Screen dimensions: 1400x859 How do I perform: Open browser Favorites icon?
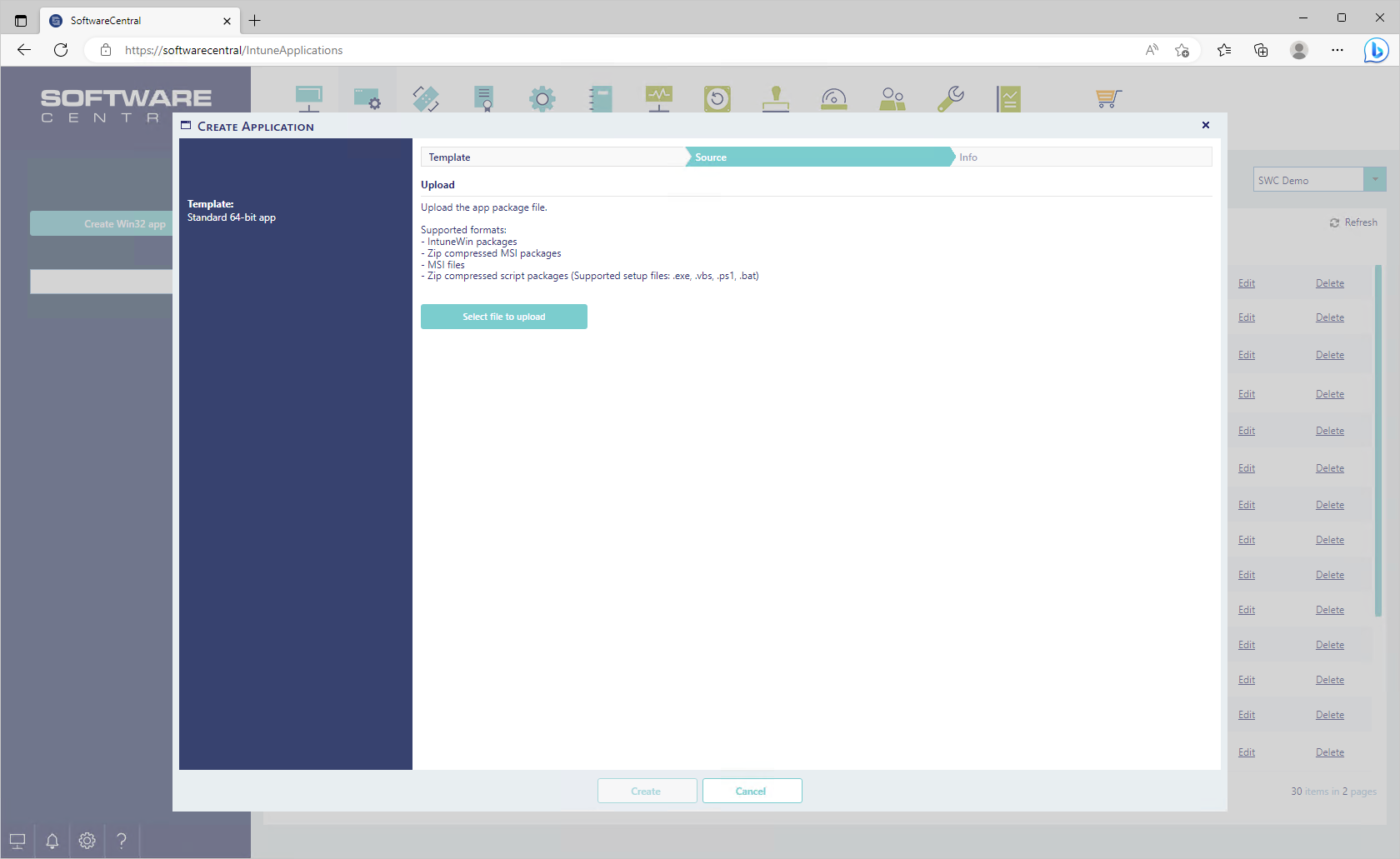[x=1223, y=50]
